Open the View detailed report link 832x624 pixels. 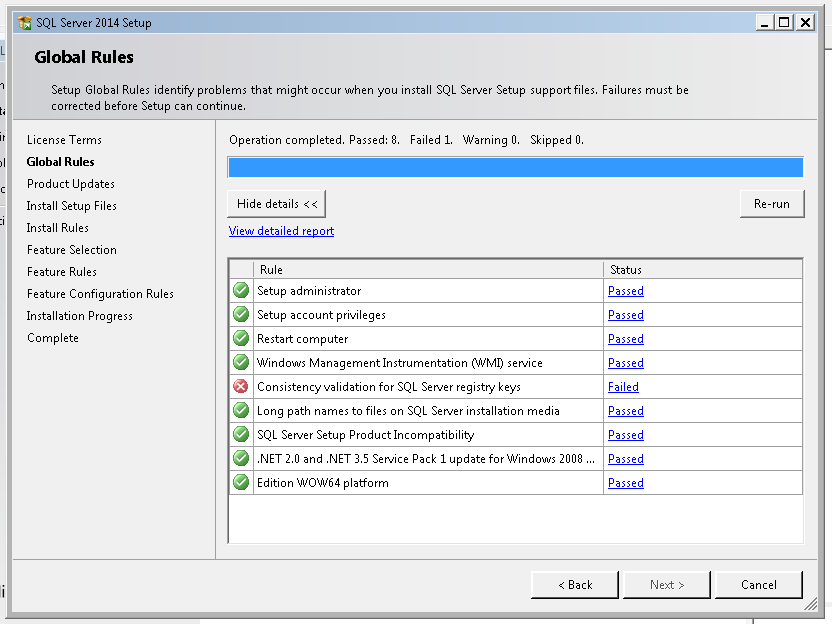click(281, 231)
